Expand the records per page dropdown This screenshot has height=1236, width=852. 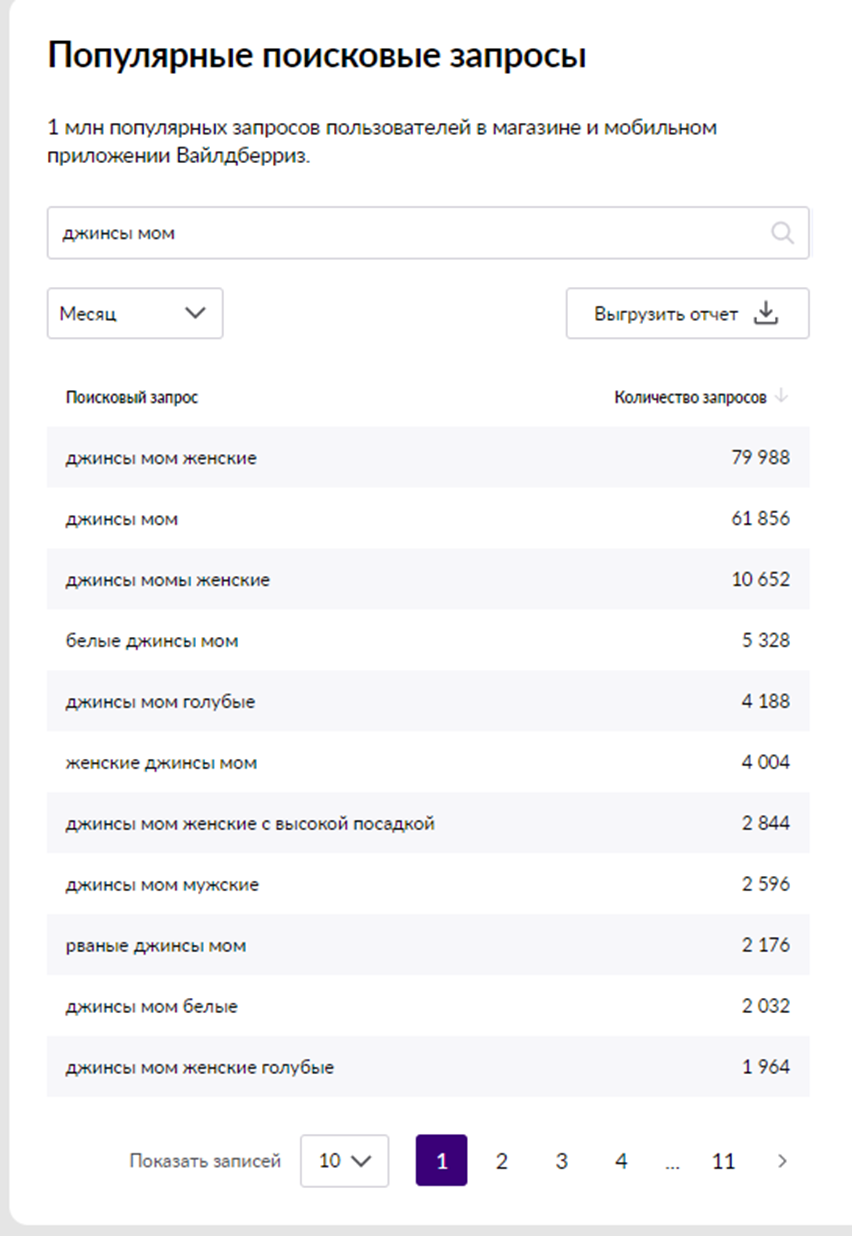[344, 1161]
